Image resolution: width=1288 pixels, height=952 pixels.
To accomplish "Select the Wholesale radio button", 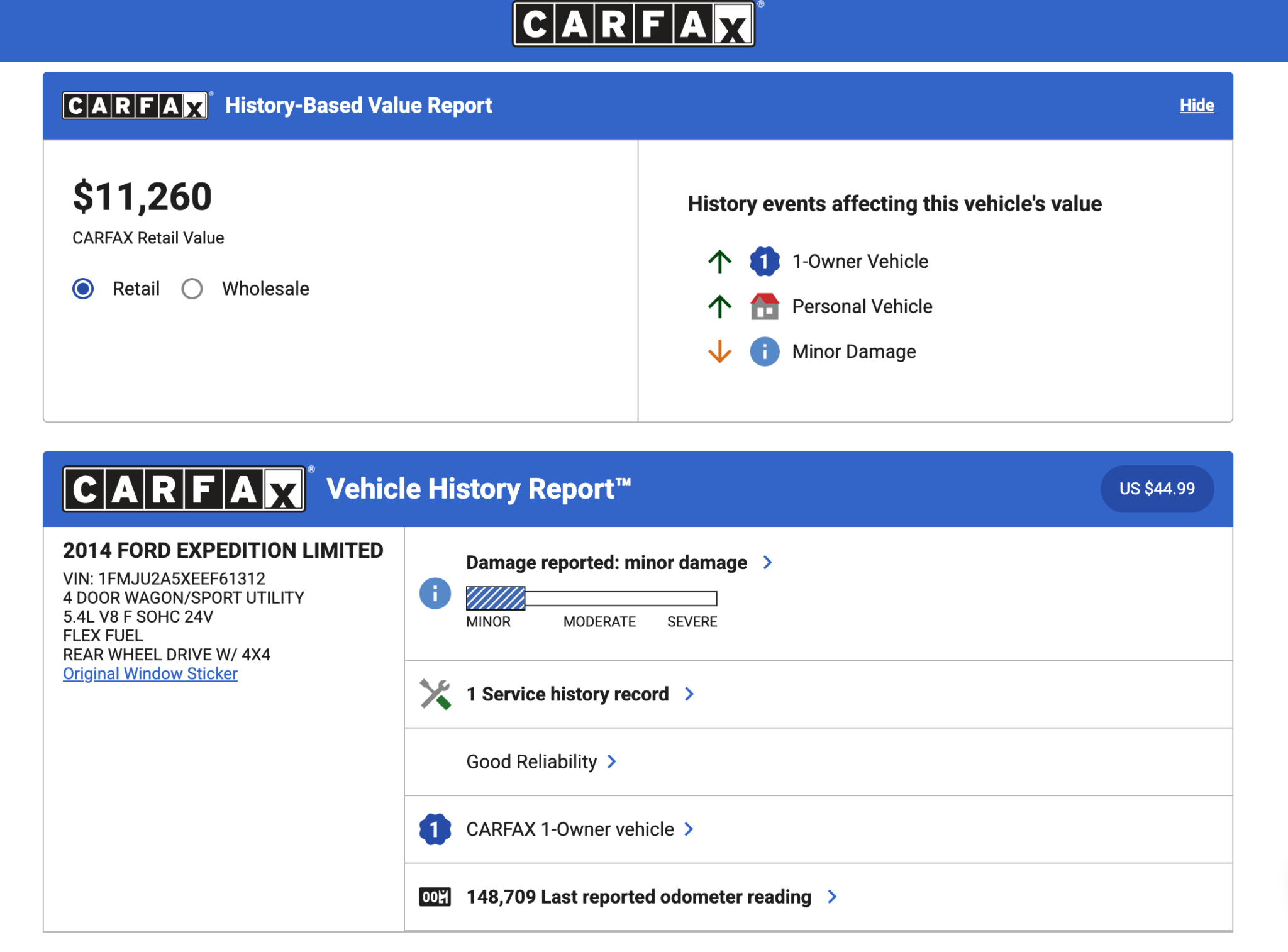I will [x=192, y=289].
